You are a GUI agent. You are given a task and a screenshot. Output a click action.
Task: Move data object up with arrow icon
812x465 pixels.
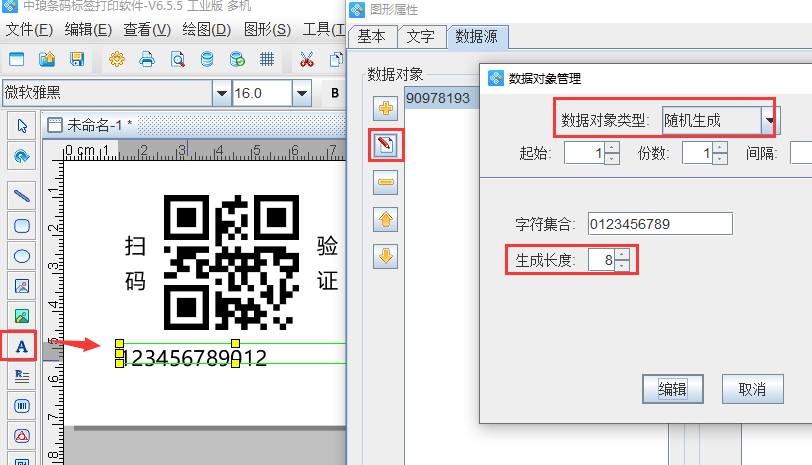[386, 219]
